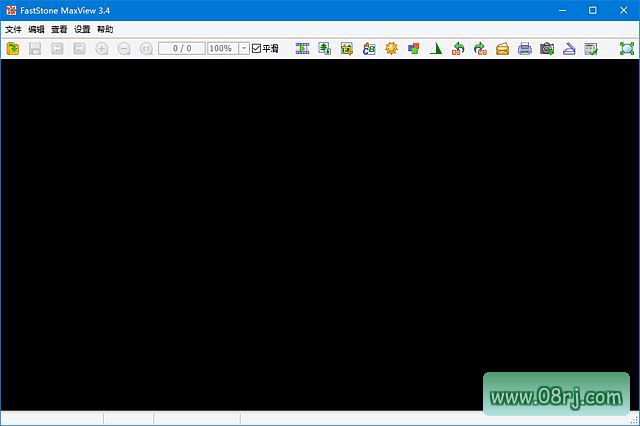Uncheck the 平滑 smoothing checkbox
This screenshot has width=640, height=426.
pyautogui.click(x=256, y=48)
